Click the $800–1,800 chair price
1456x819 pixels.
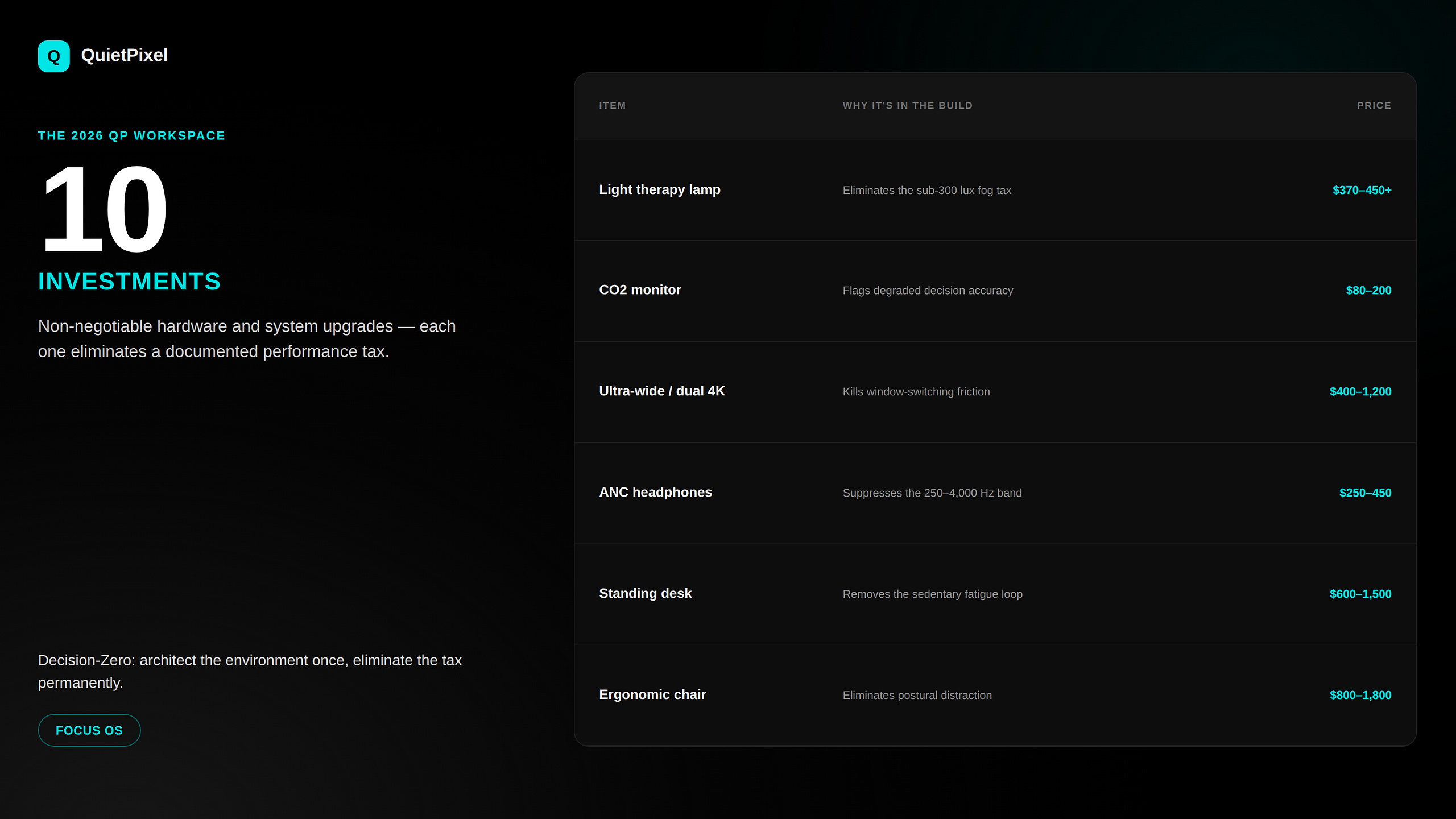(x=1360, y=695)
